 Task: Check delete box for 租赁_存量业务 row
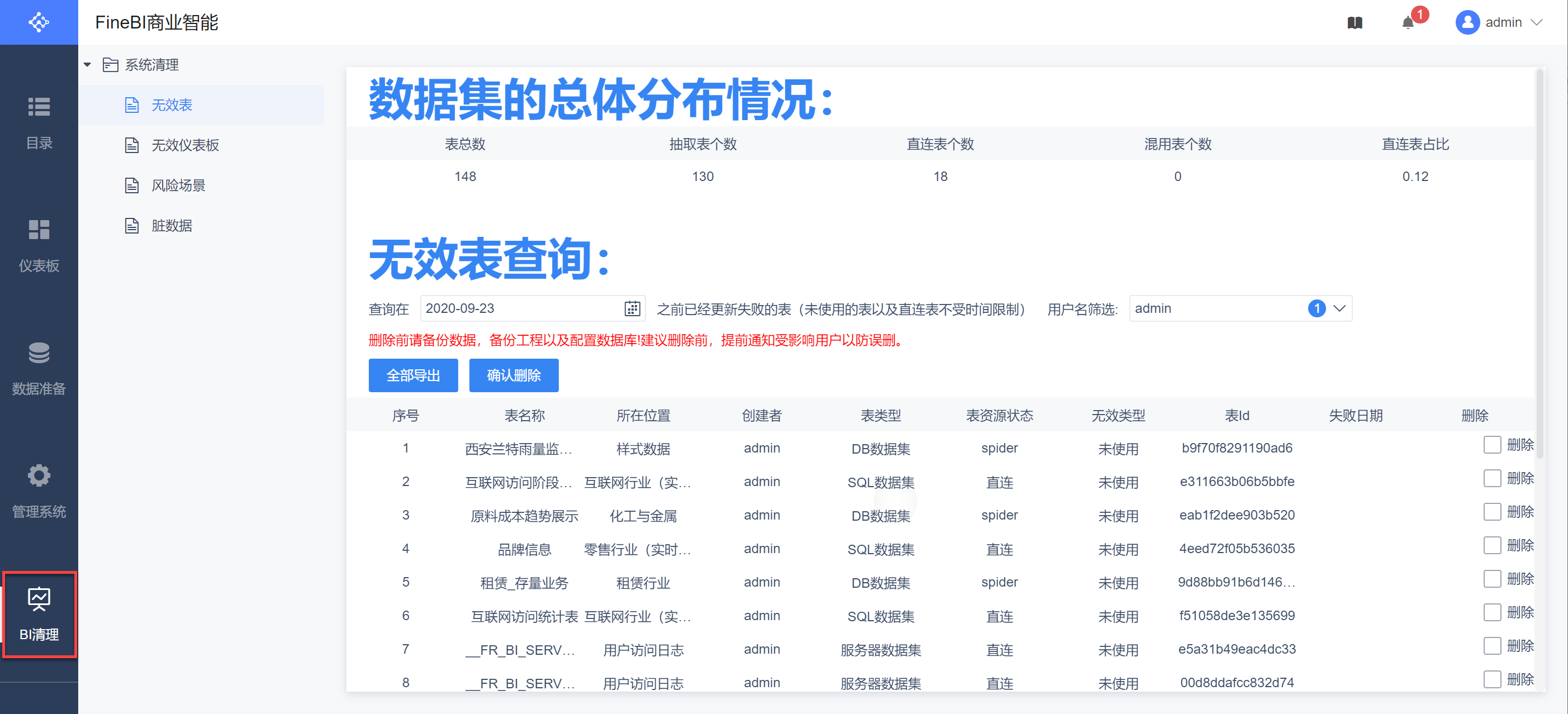point(1491,579)
